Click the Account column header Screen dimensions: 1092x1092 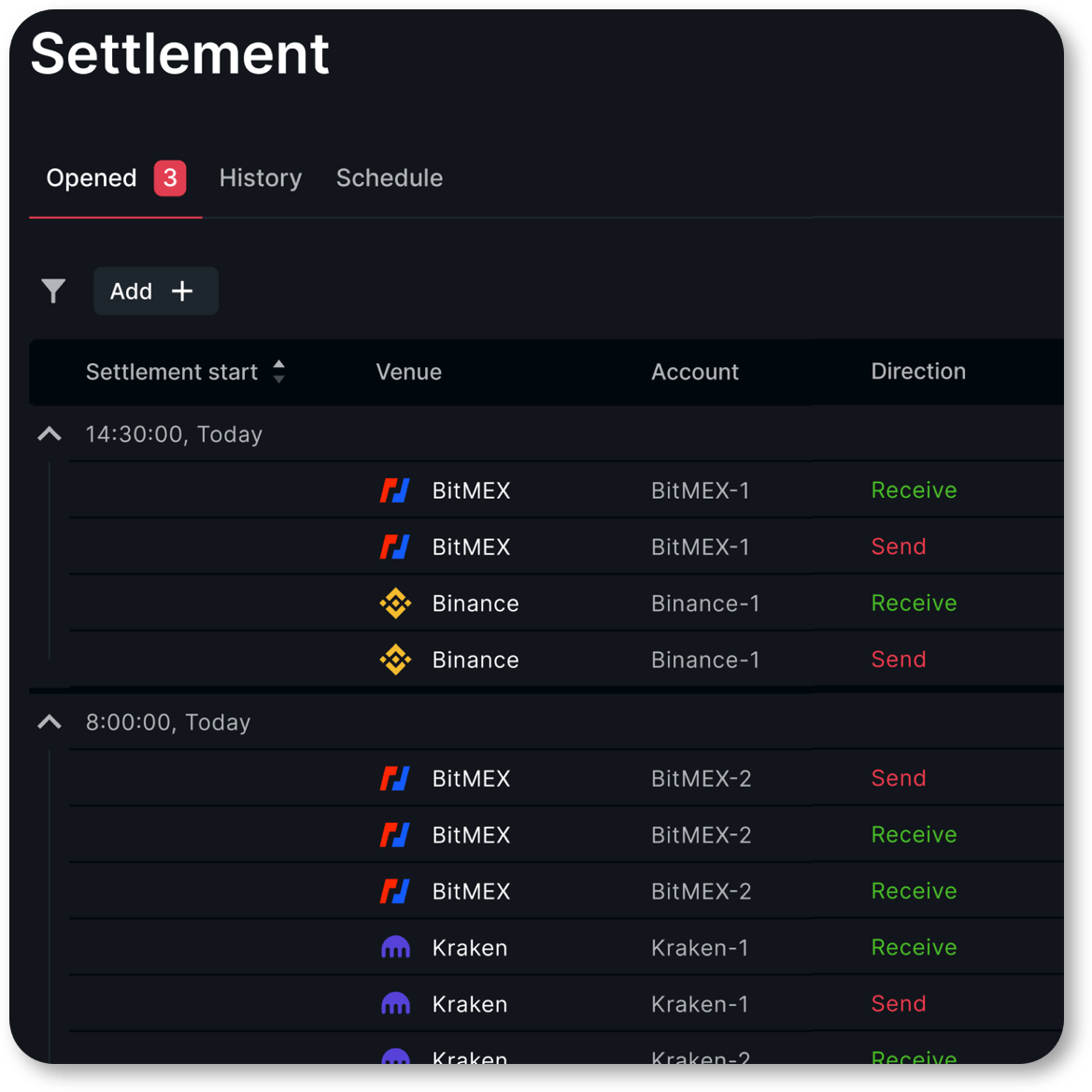pos(694,372)
